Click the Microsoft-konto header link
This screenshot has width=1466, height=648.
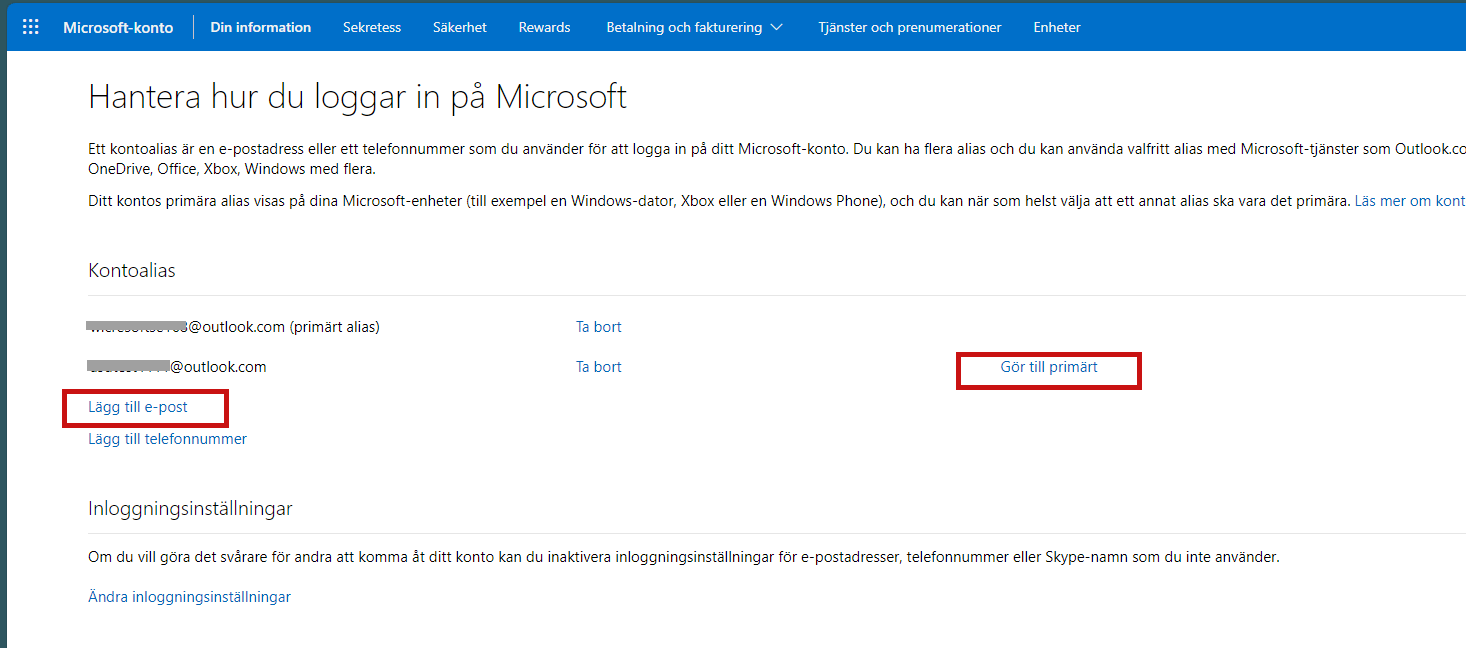pos(118,27)
